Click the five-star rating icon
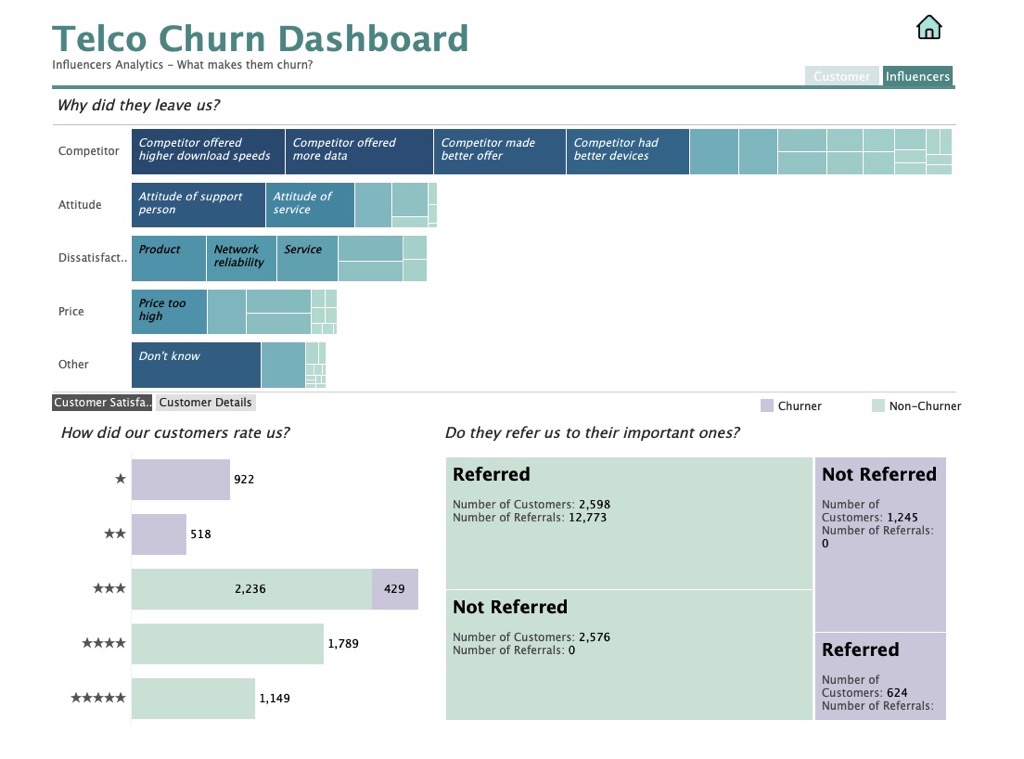Screen dimensions: 1024x759 pyautogui.click(x=98, y=698)
